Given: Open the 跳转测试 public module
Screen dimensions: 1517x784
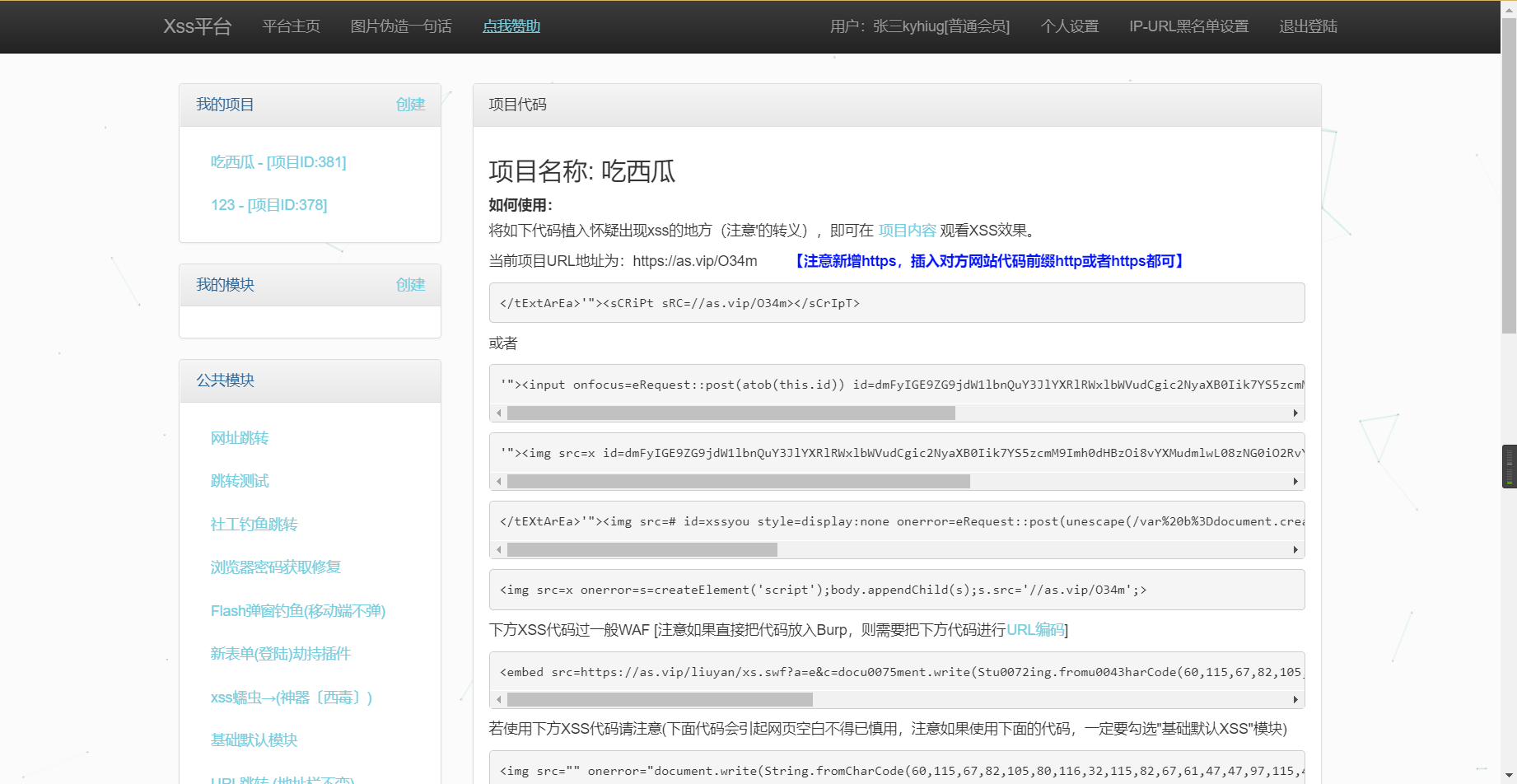Looking at the screenshot, I should (240, 481).
